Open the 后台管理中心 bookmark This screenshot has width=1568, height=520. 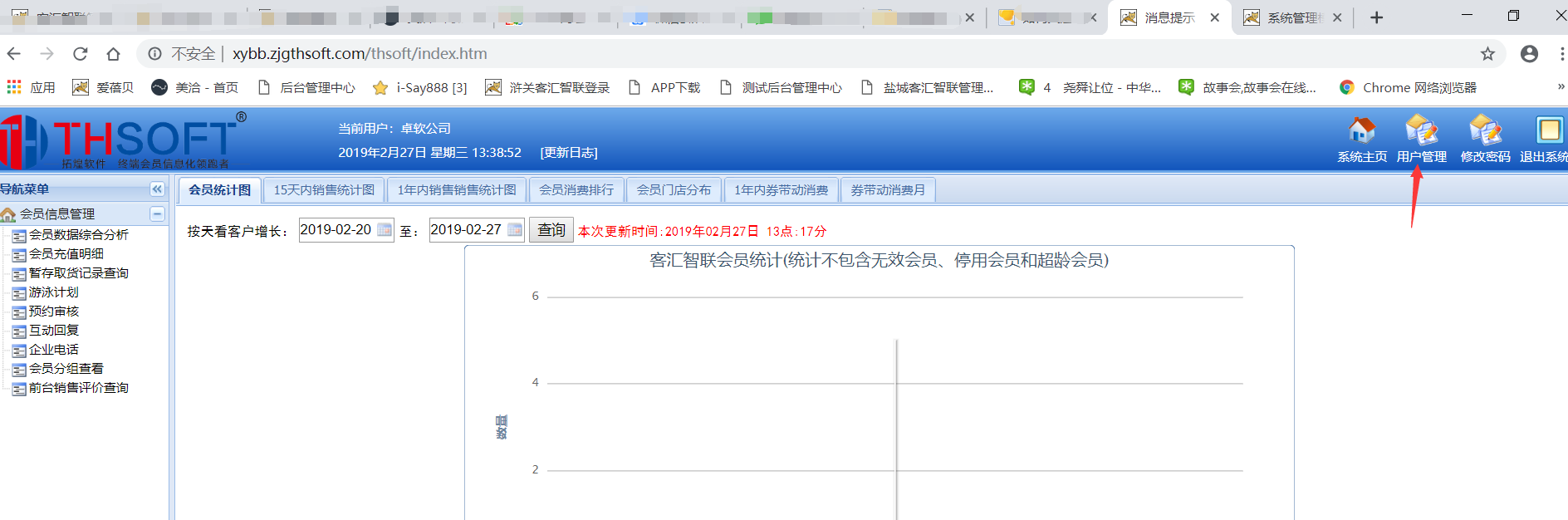(x=306, y=87)
